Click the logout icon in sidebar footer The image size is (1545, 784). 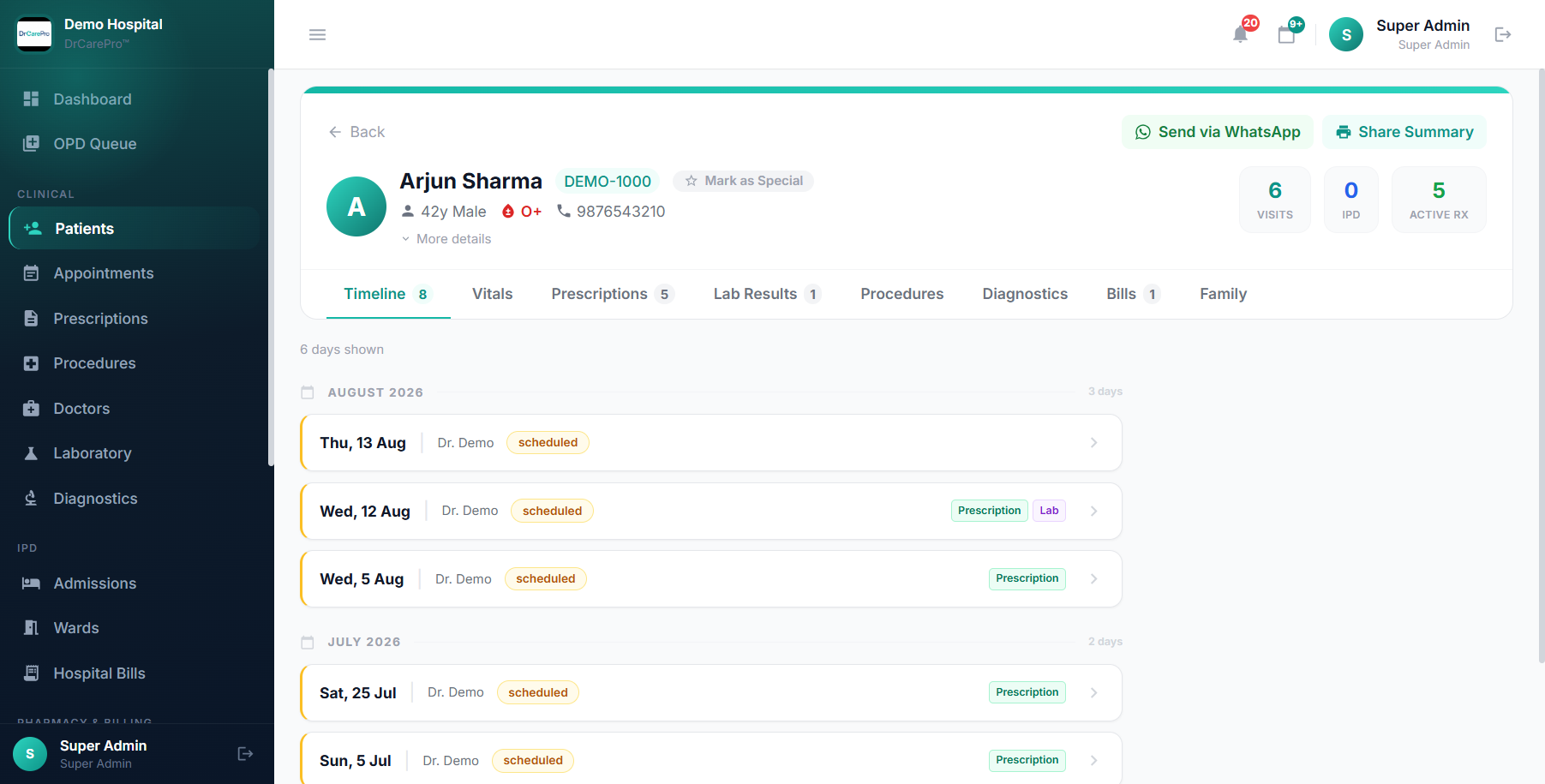click(x=245, y=754)
